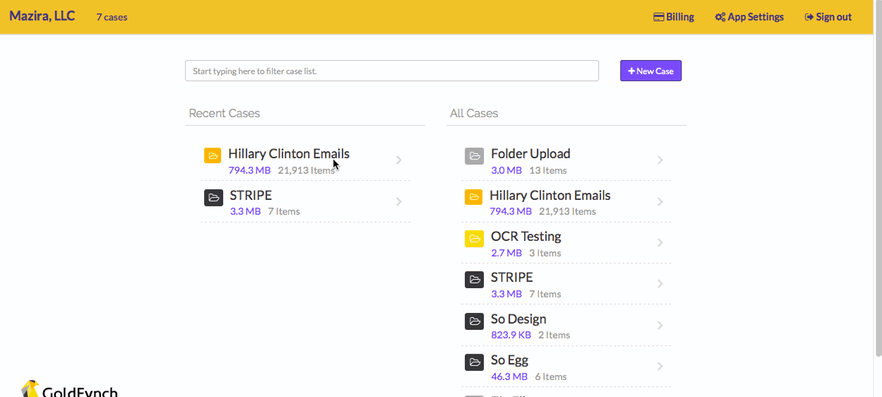Viewport: 882px width, 397px height.
Task: Open App Settings in the top bar
Action: [x=749, y=17]
